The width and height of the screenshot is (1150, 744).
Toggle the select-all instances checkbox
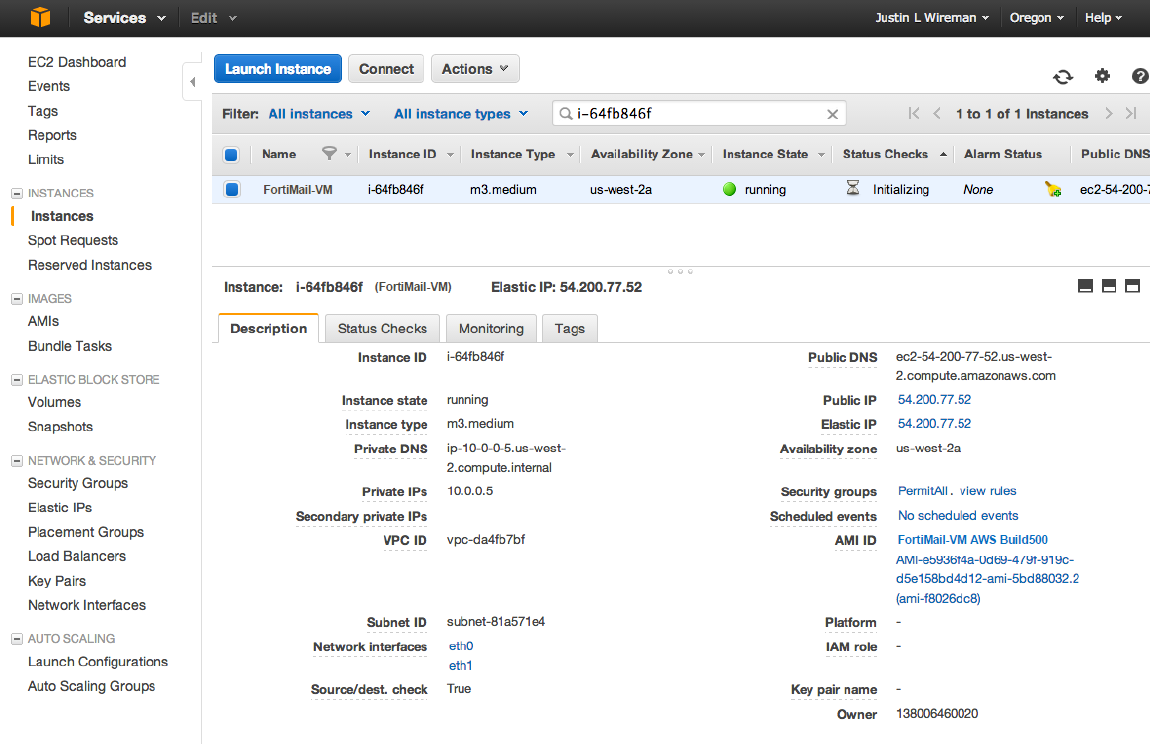click(231, 154)
